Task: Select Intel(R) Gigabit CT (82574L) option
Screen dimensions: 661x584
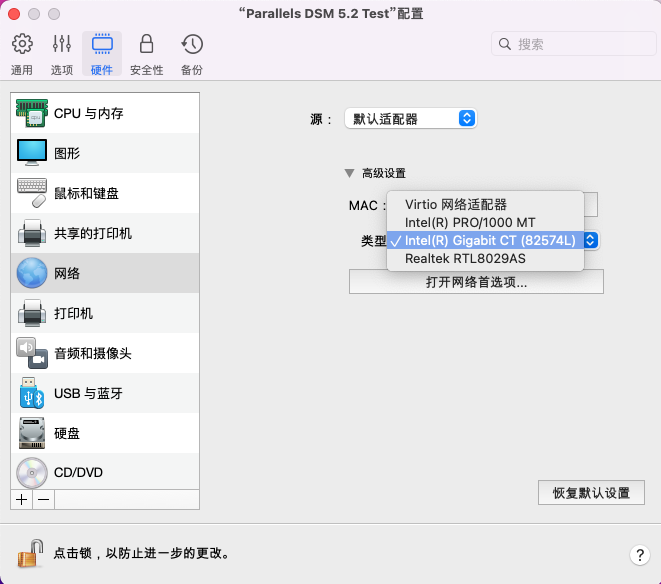Action: pos(485,240)
